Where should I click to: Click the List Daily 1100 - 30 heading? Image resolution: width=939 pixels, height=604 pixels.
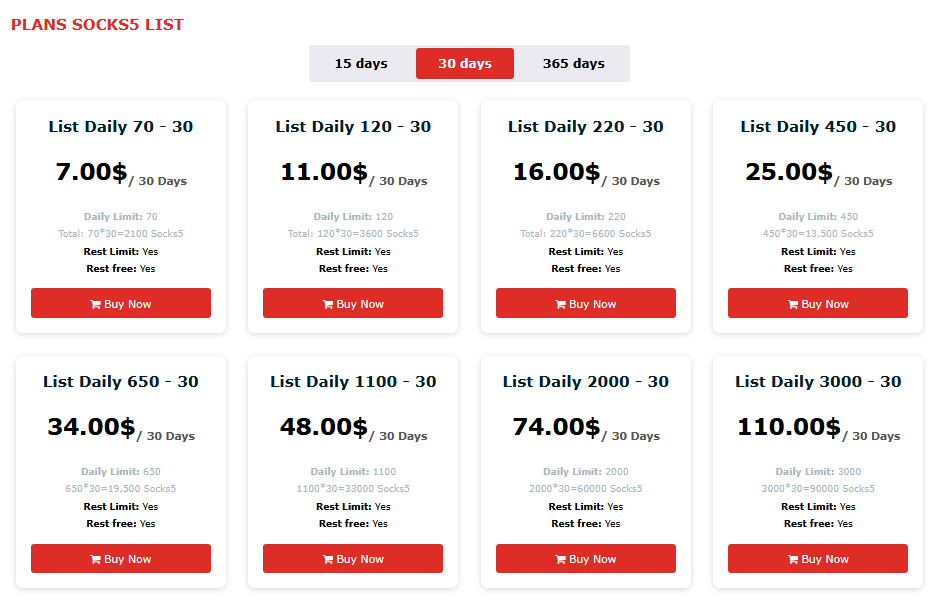353,382
